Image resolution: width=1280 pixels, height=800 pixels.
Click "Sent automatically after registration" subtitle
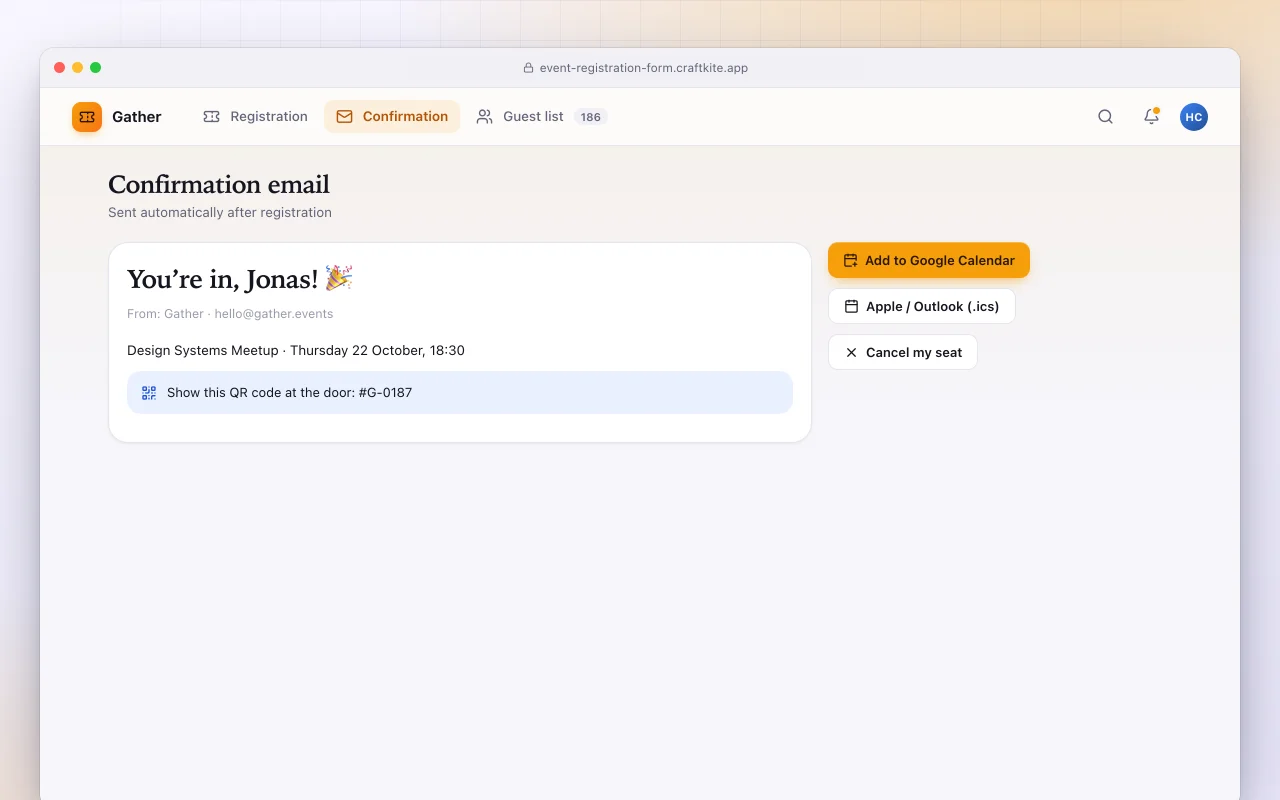[220, 213]
